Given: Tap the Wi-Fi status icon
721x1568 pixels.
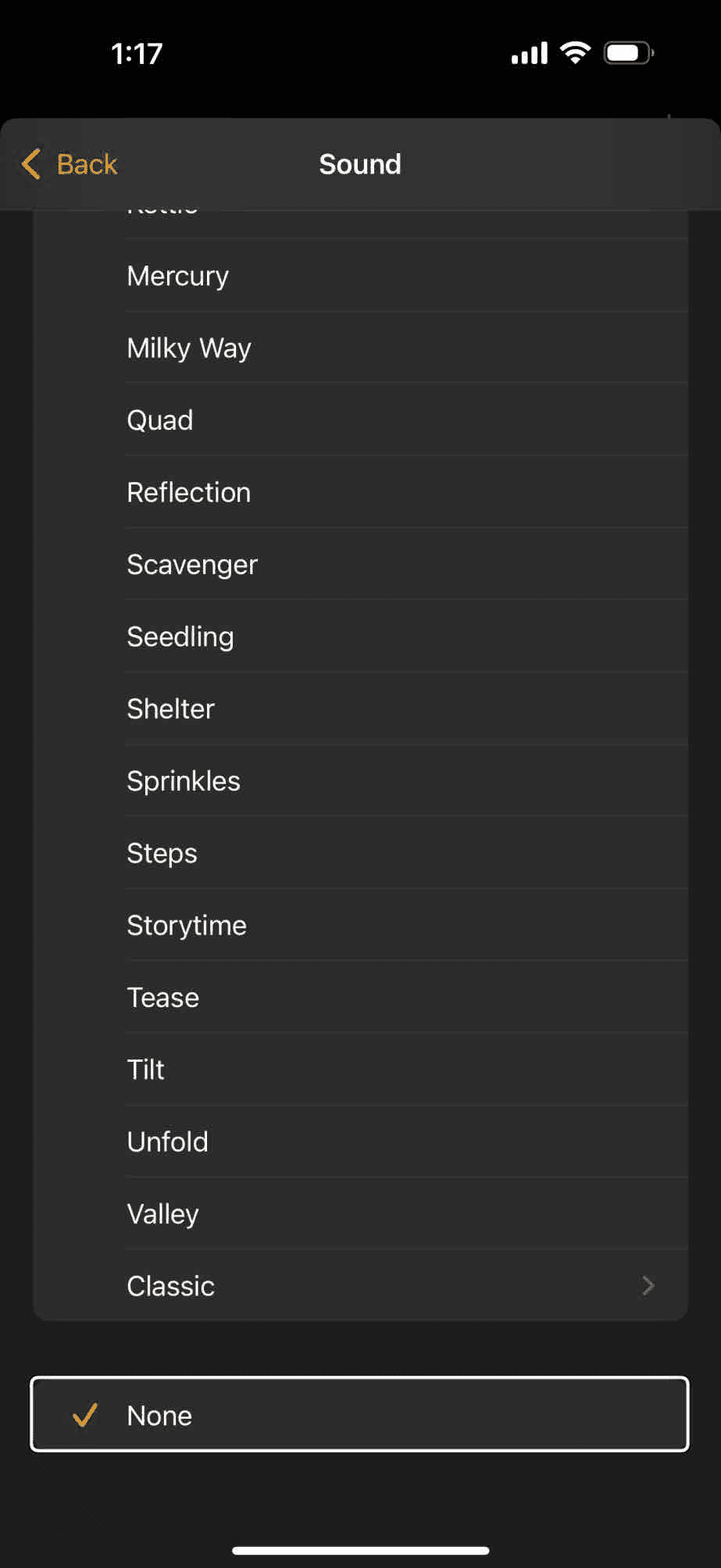Looking at the screenshot, I should pyautogui.click(x=576, y=53).
